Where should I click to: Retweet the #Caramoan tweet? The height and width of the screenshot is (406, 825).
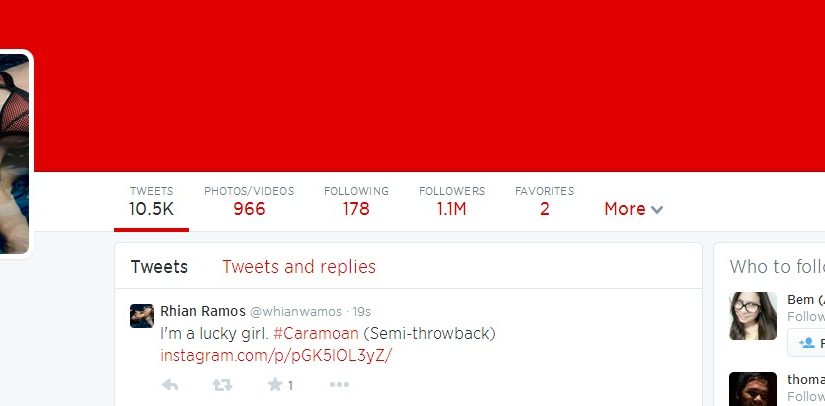(x=222, y=385)
